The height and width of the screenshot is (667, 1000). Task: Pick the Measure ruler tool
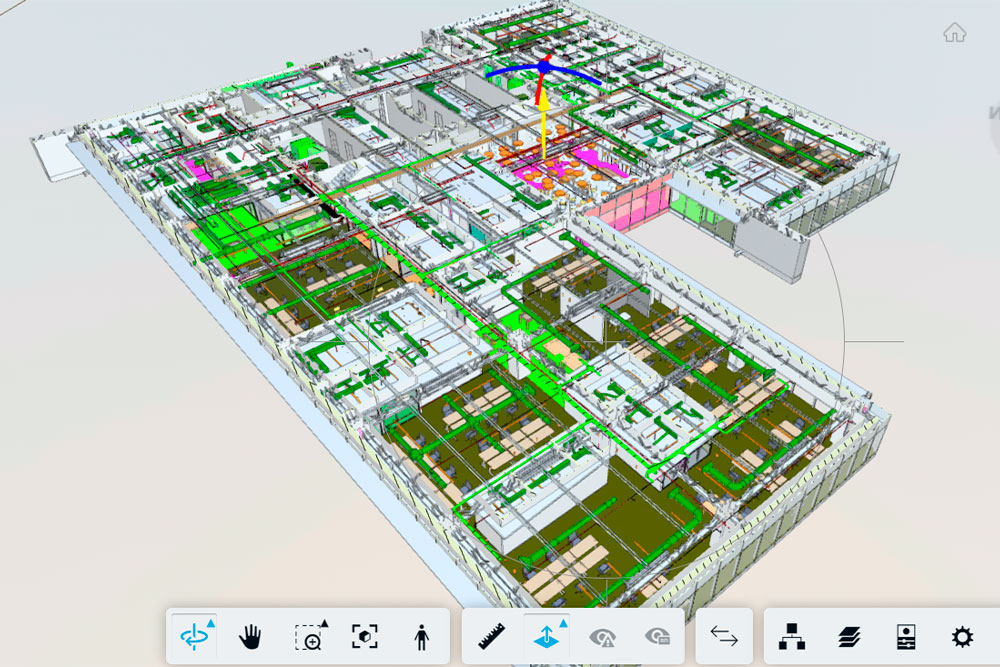(491, 636)
